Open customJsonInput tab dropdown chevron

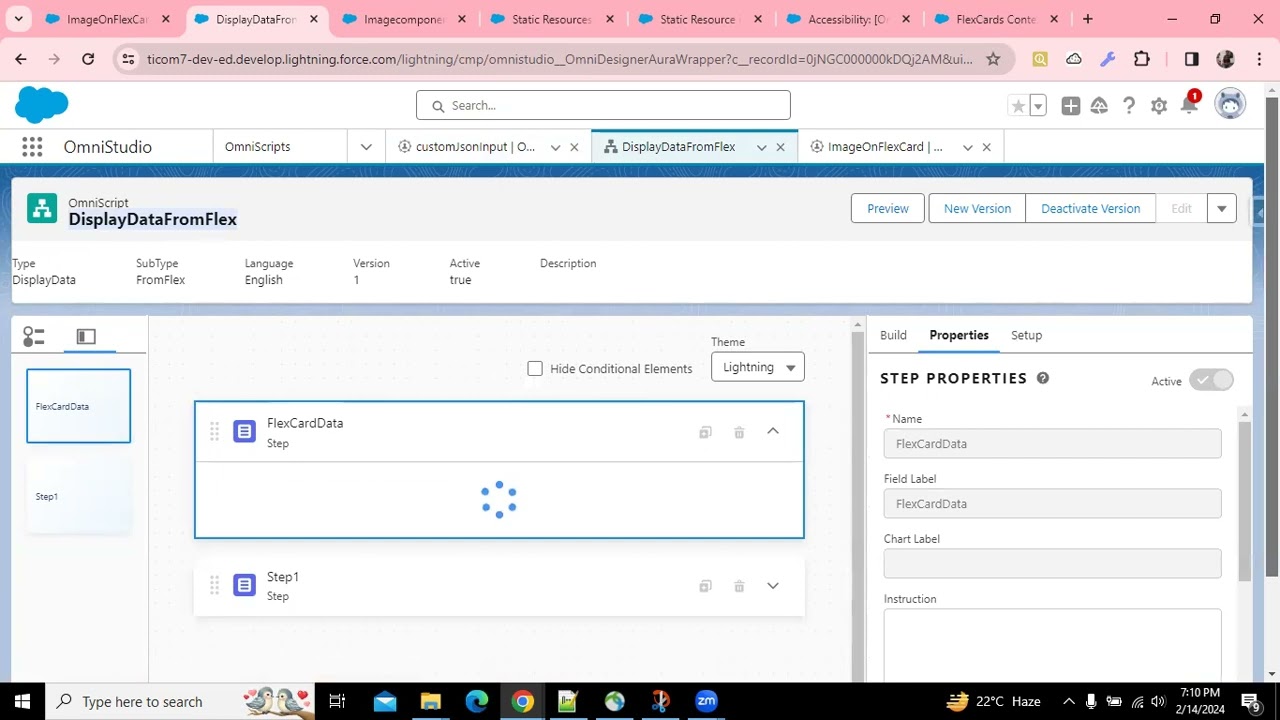tap(555, 147)
